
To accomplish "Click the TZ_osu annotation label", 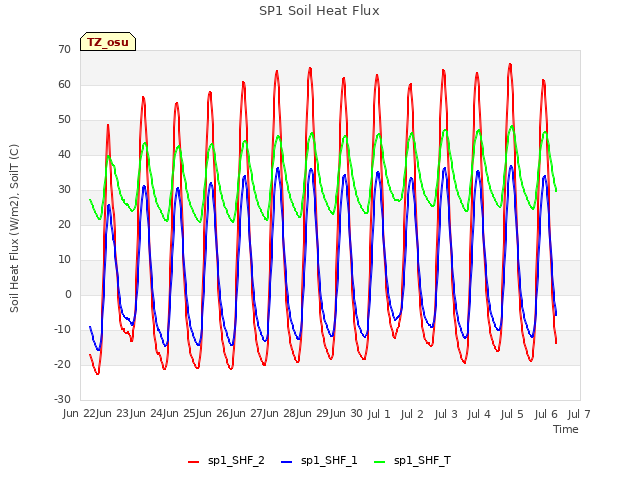I will [108, 42].
